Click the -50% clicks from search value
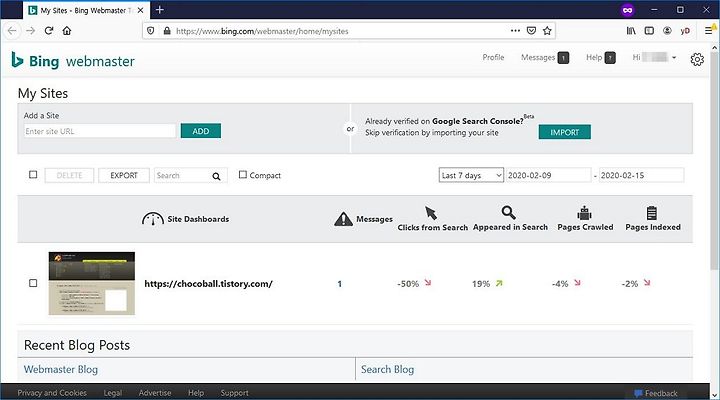This screenshot has width=720, height=400. coord(408,284)
